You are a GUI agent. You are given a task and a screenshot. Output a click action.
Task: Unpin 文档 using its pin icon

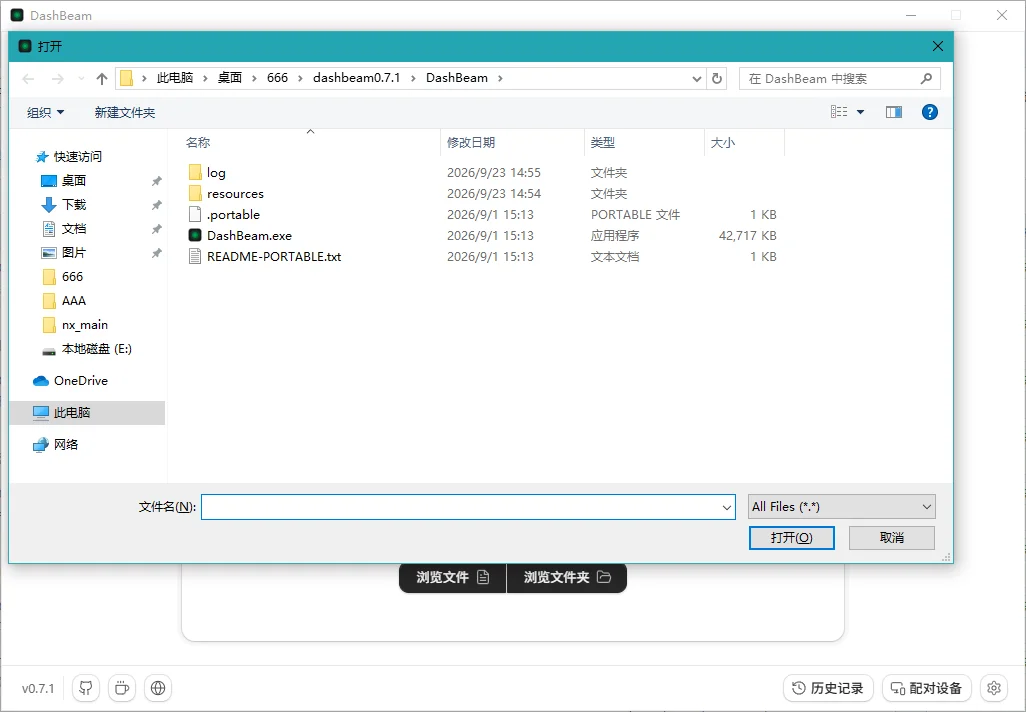click(x=156, y=230)
